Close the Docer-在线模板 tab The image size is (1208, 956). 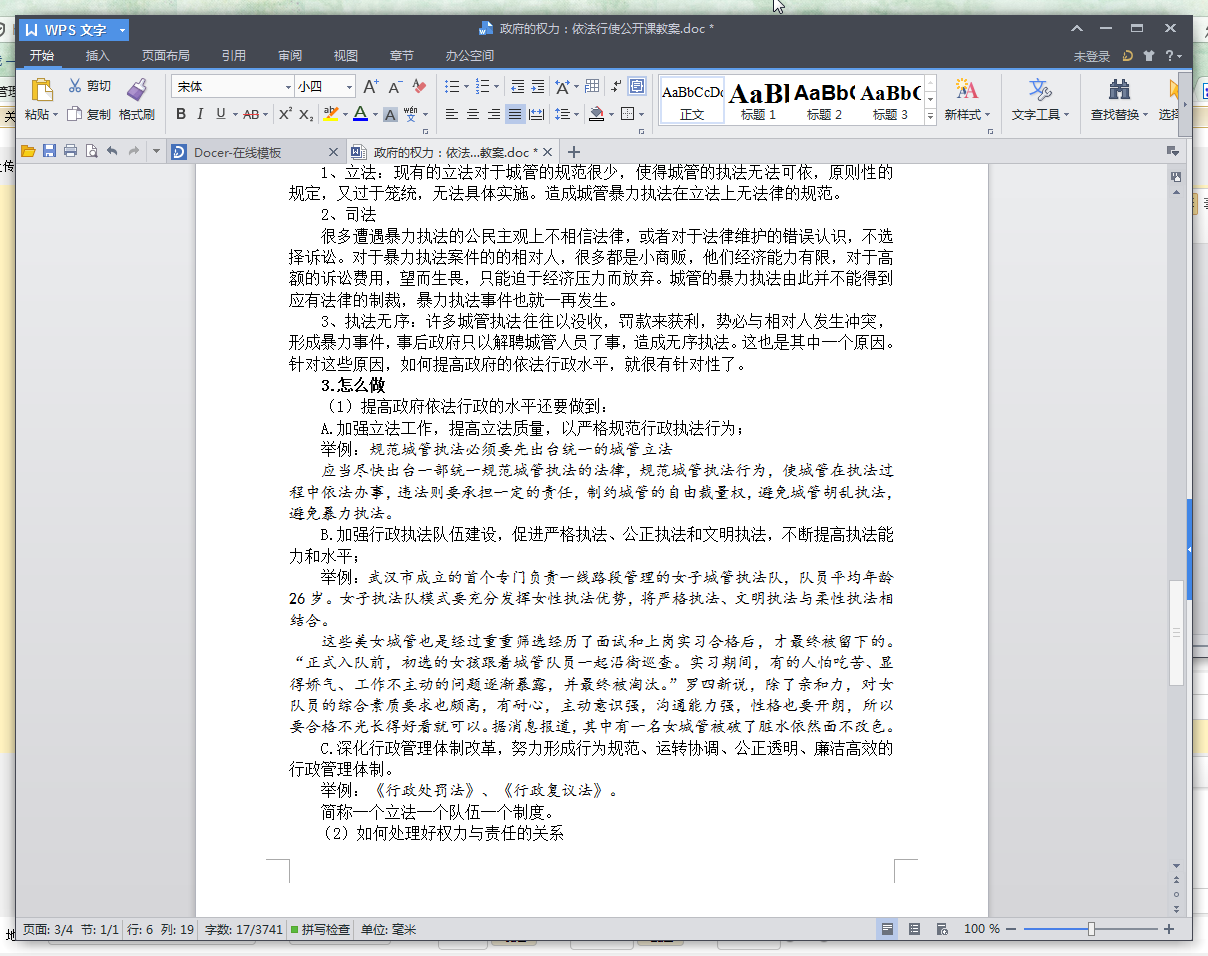pyautogui.click(x=334, y=152)
